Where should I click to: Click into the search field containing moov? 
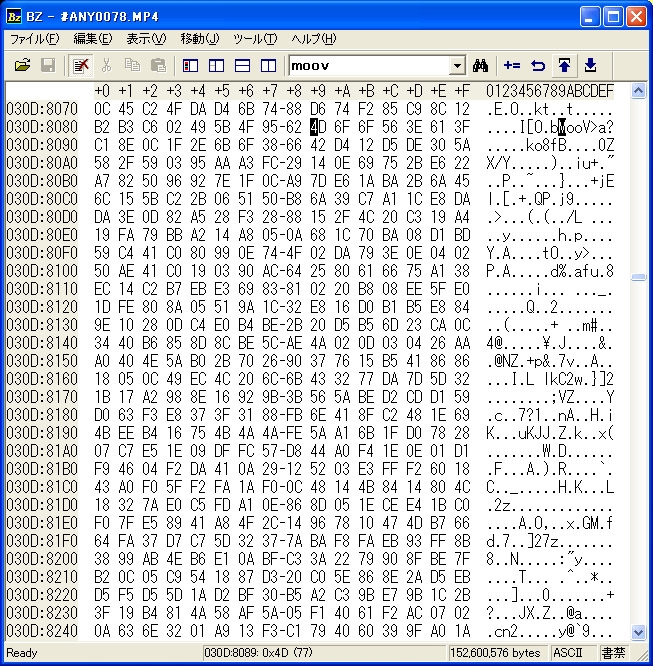(x=369, y=66)
